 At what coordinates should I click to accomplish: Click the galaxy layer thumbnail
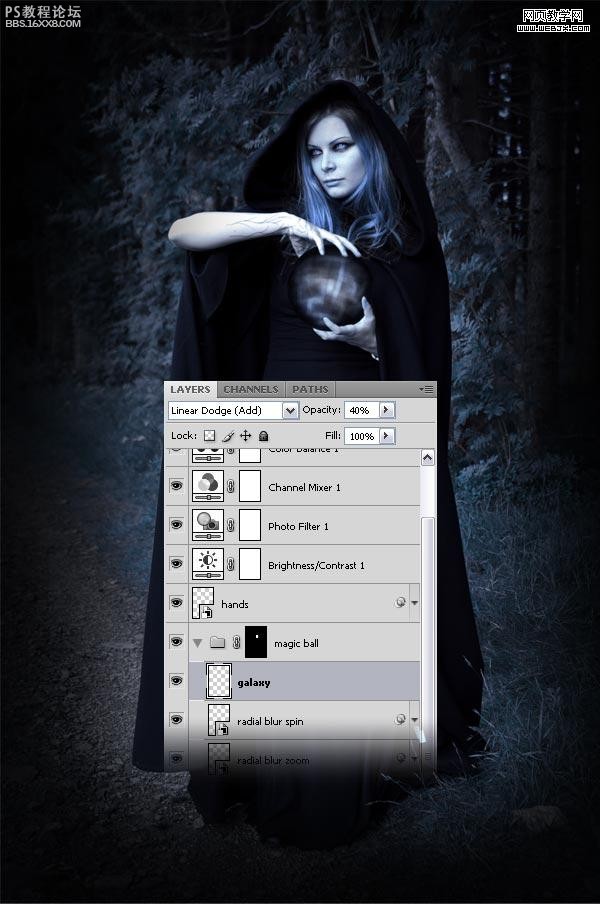(x=219, y=681)
